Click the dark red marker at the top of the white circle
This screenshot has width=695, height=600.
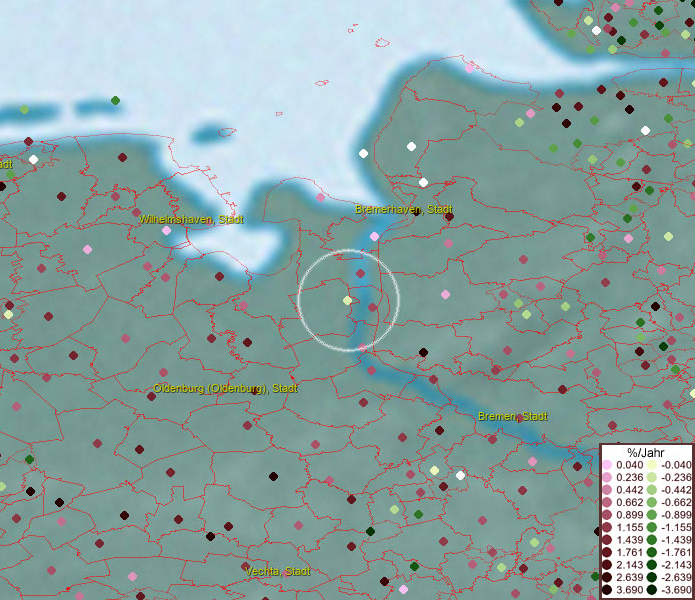pyautogui.click(x=361, y=271)
